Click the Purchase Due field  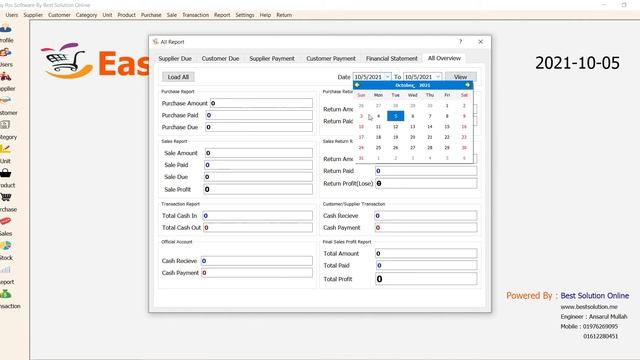point(259,127)
